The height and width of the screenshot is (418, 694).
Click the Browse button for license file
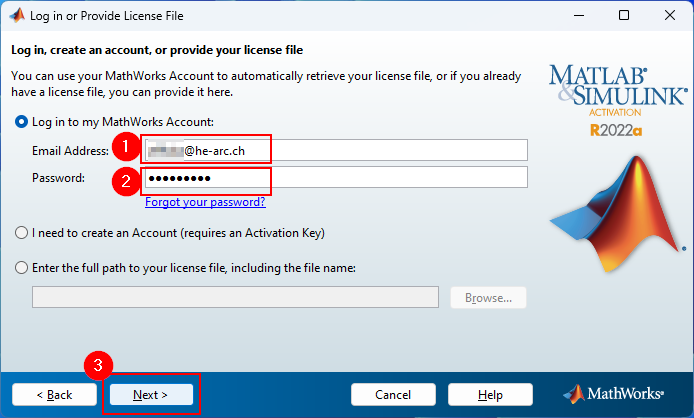[488, 298]
